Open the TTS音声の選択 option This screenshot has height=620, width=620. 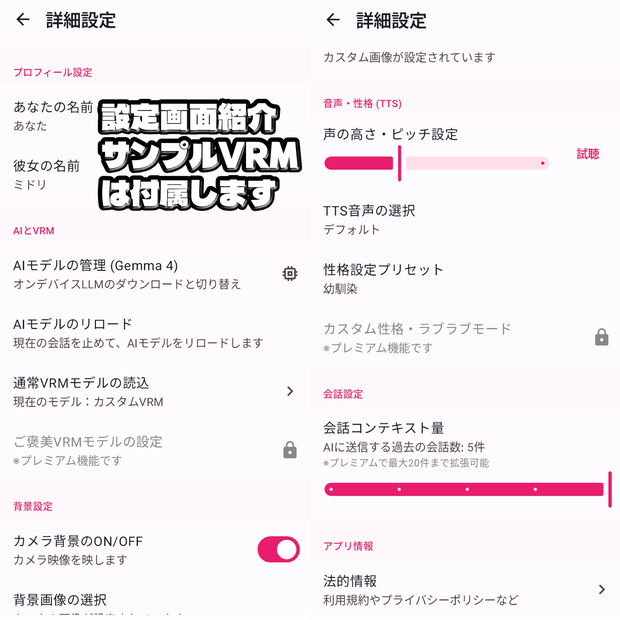[x=465, y=219]
